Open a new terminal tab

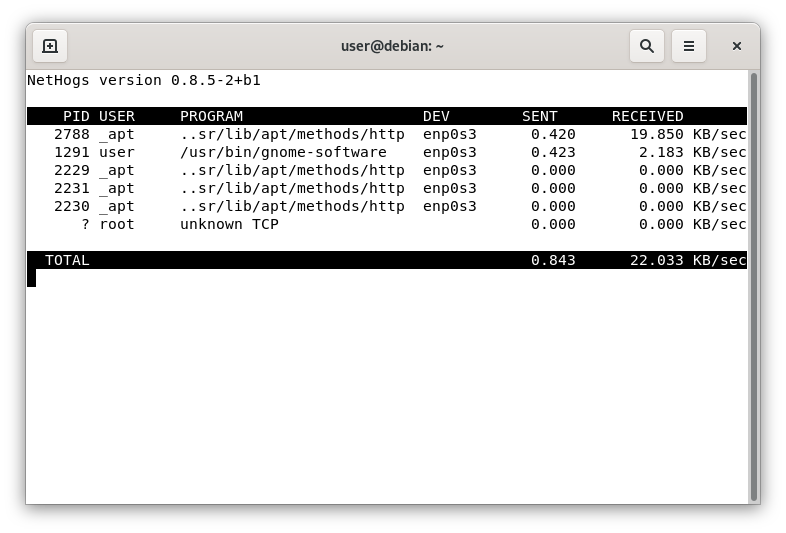50,46
